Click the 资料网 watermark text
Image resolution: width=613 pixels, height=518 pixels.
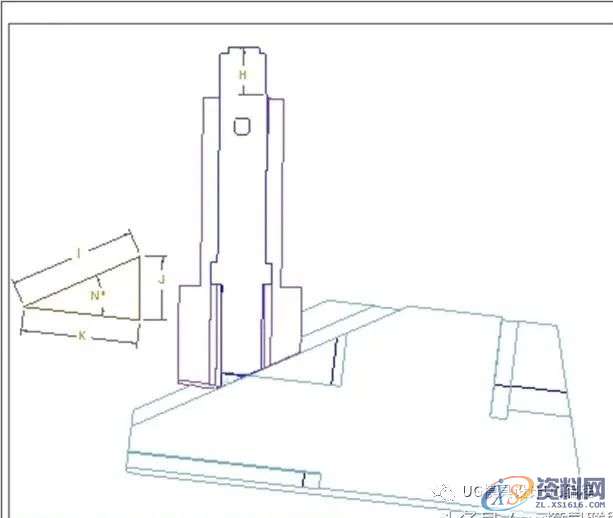[572, 485]
